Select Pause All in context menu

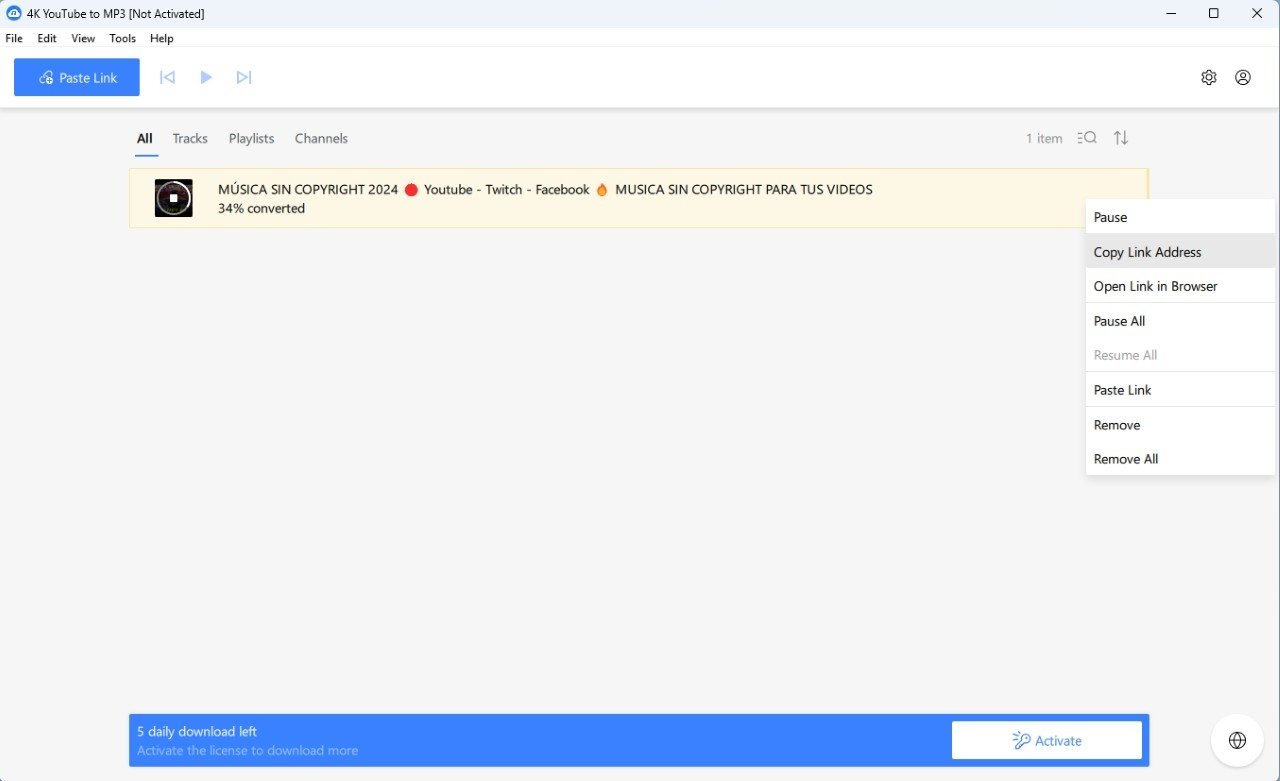point(1180,321)
